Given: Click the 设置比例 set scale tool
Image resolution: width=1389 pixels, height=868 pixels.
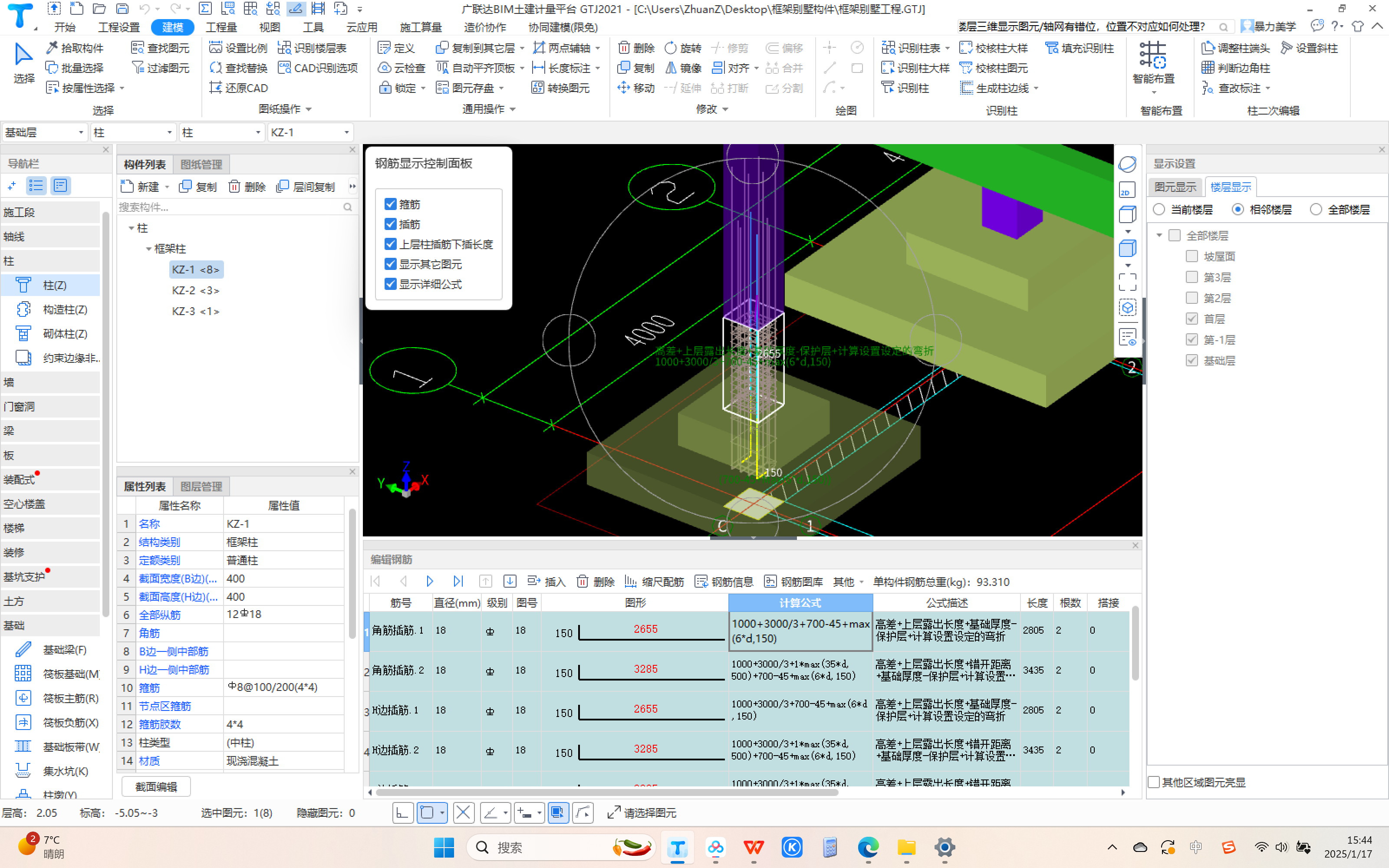Looking at the screenshot, I should (x=239, y=48).
